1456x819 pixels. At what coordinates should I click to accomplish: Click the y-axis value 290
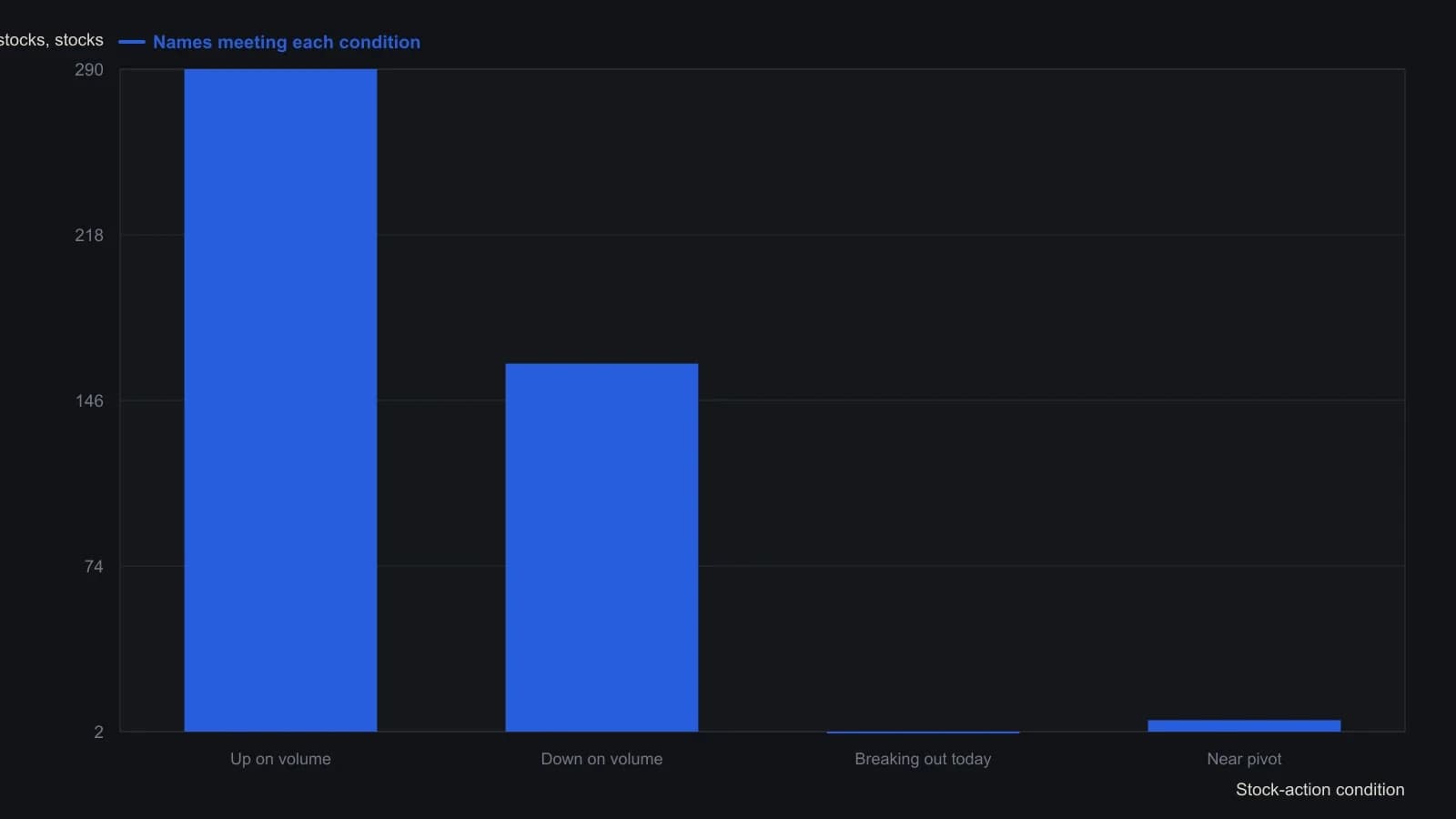click(89, 70)
